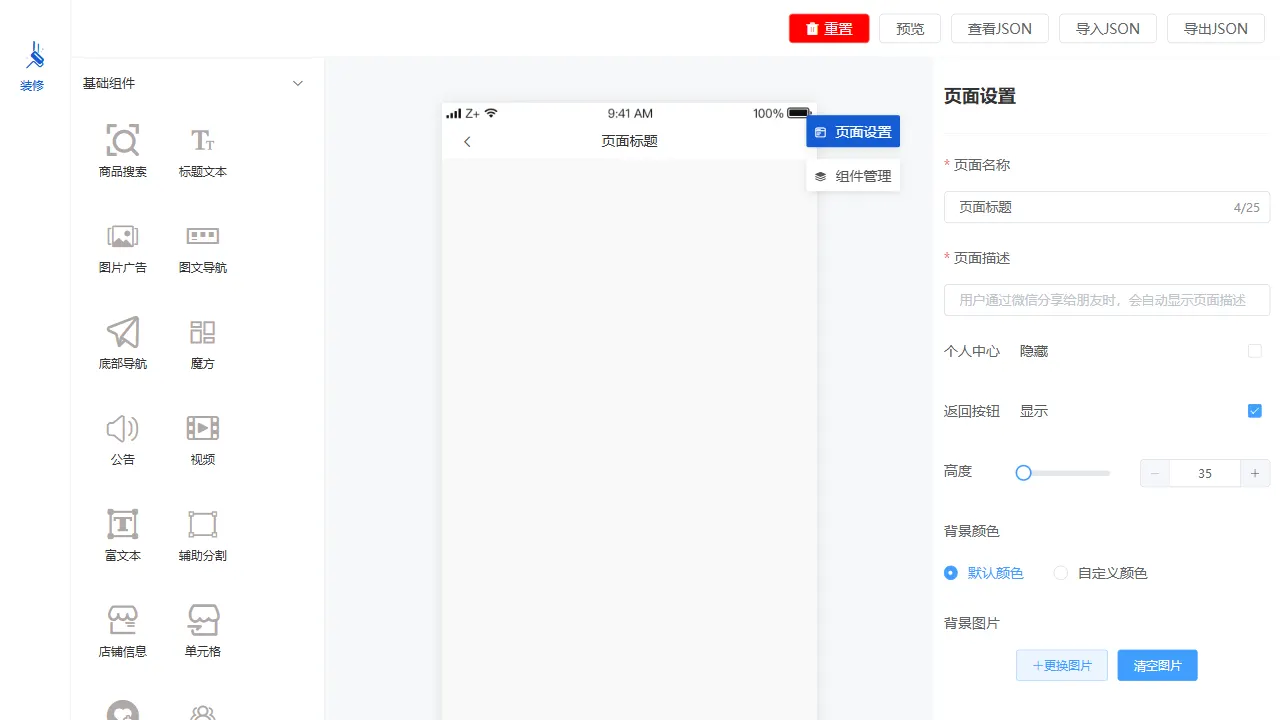Add the 标题文本 title text component
The height and width of the screenshot is (720, 1280).
pyautogui.click(x=203, y=151)
